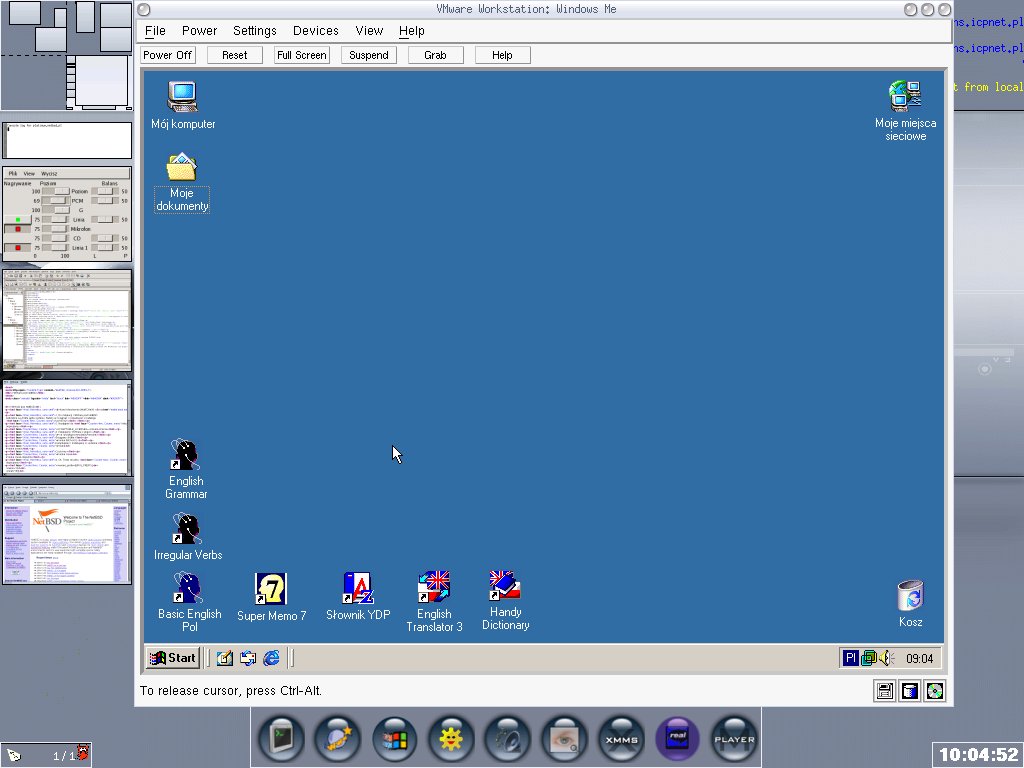The width and height of the screenshot is (1024, 768).
Task: Open Moje miejsca sieciowe network icon
Action: tap(905, 111)
